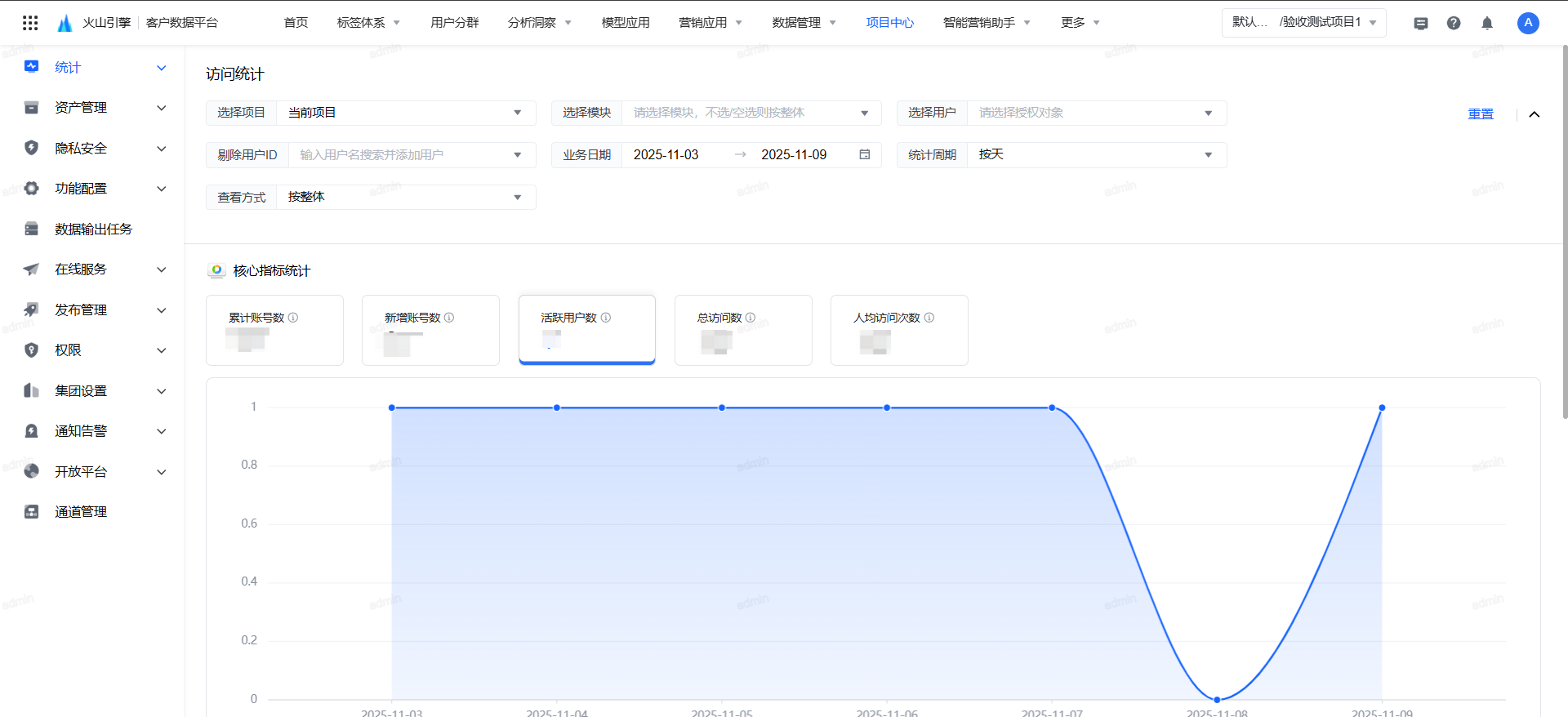Image resolution: width=1568 pixels, height=717 pixels.
Task: Click the start date 2025-11-03 field
Action: (x=666, y=155)
